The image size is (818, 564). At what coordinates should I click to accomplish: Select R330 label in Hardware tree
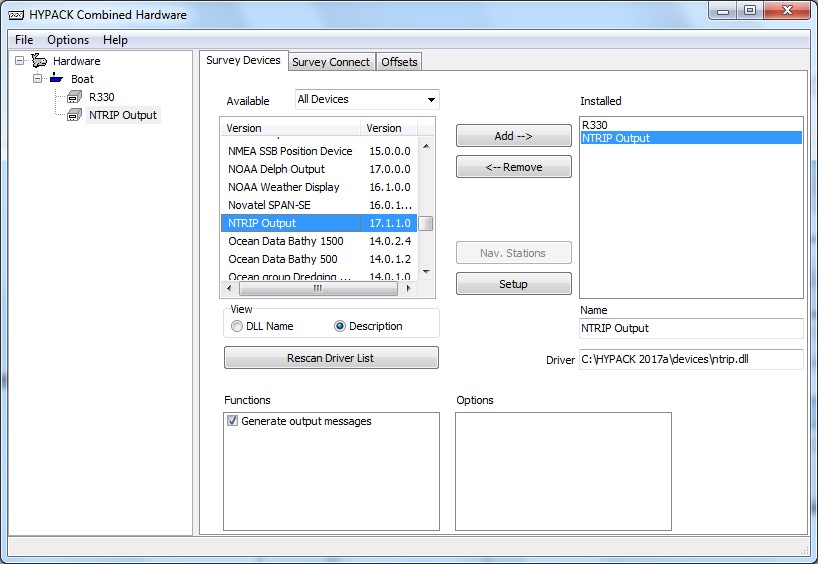102,97
